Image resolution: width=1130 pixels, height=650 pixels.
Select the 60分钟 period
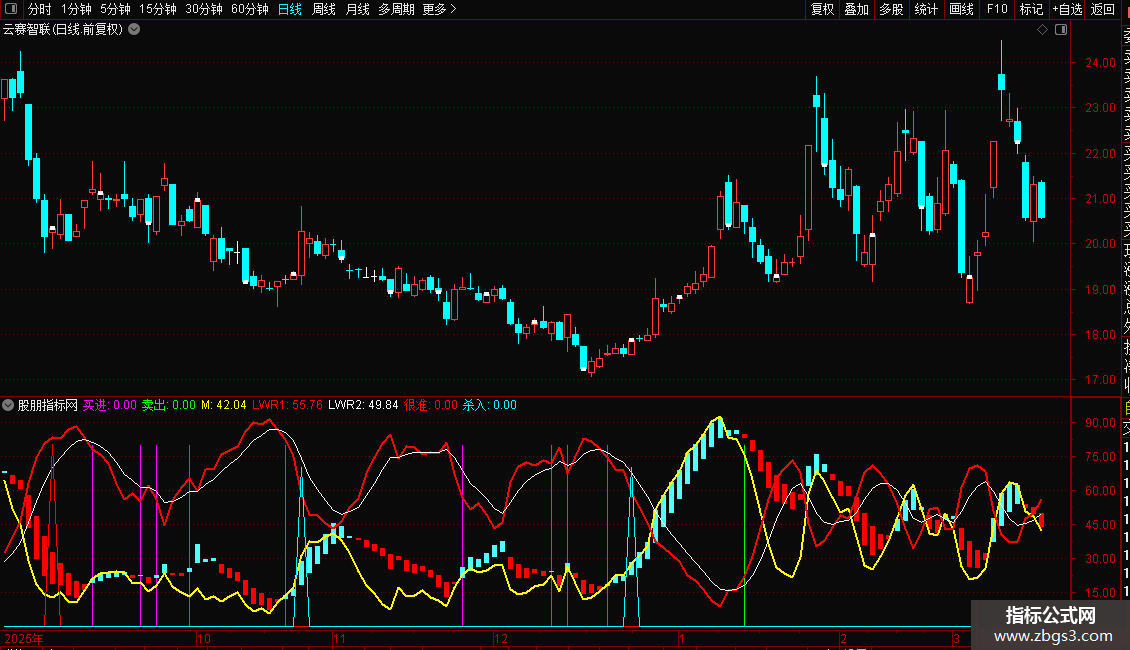tap(250, 9)
